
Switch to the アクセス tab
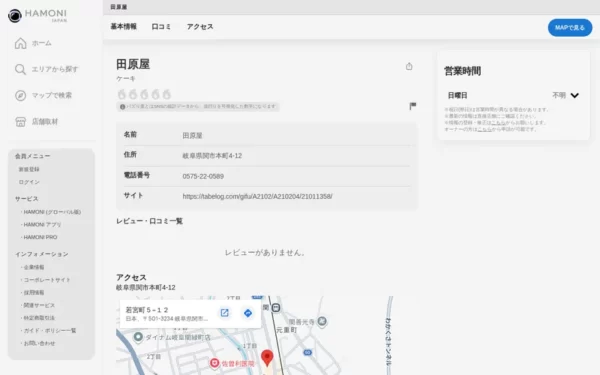coord(200,26)
